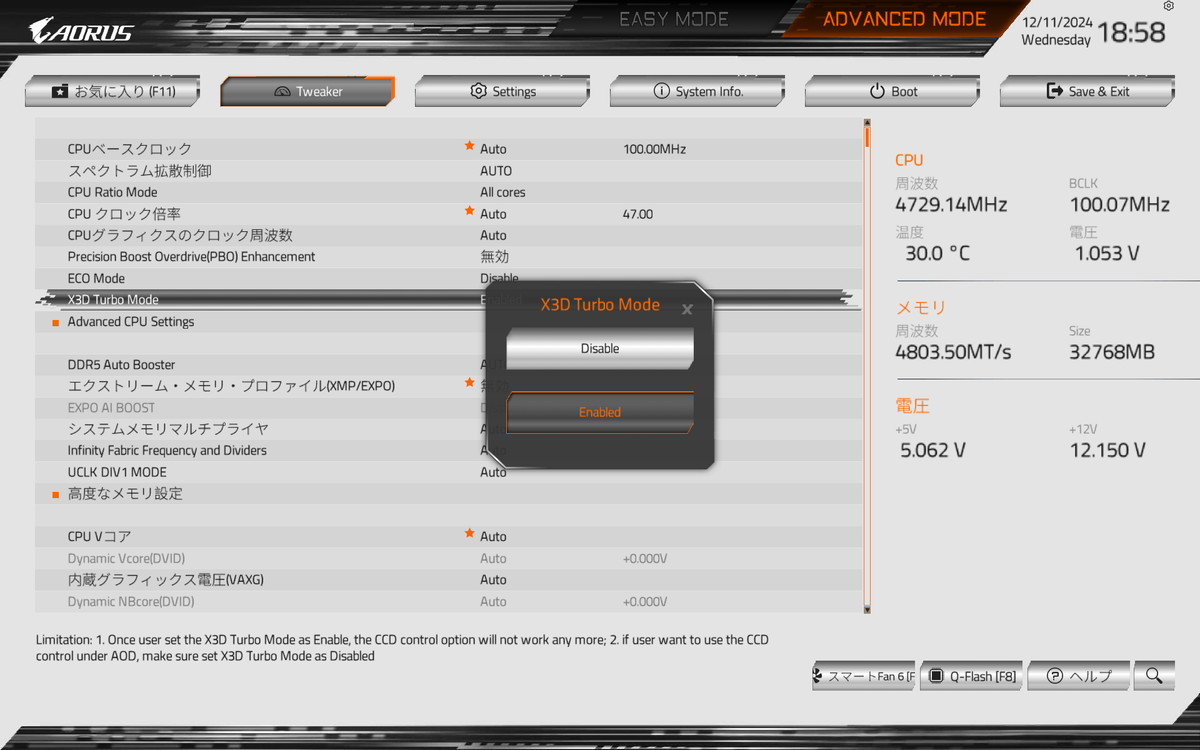
Task: Close the X3D Turbo Mode popup
Action: (x=687, y=309)
